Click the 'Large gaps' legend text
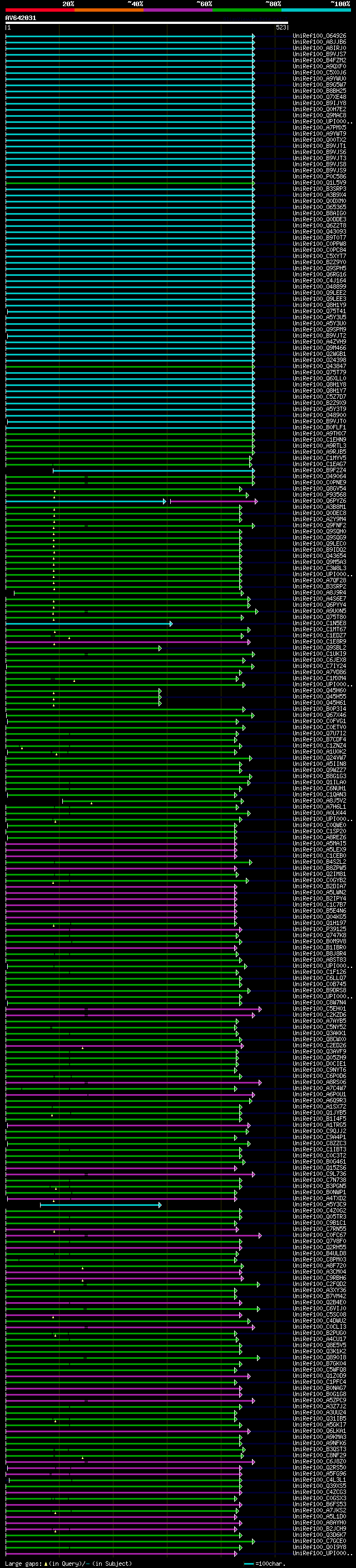356x1568 pixels. coord(23,1564)
